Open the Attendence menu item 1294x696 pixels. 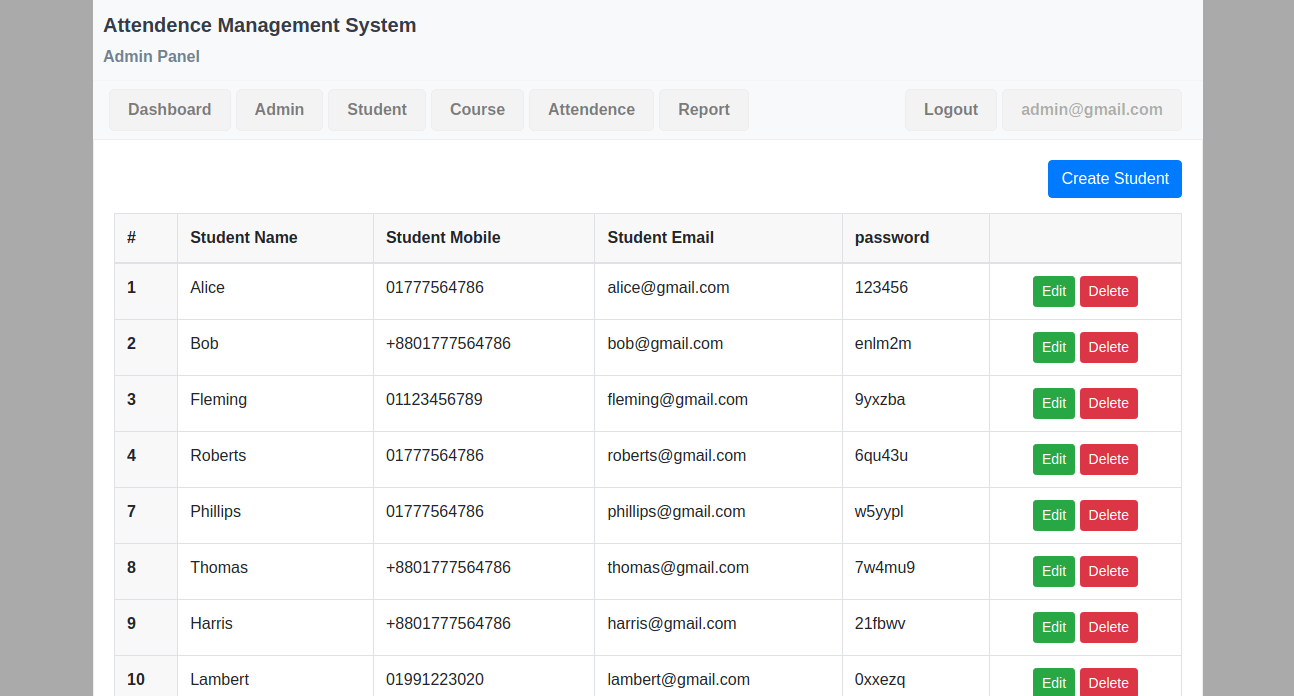click(x=591, y=110)
